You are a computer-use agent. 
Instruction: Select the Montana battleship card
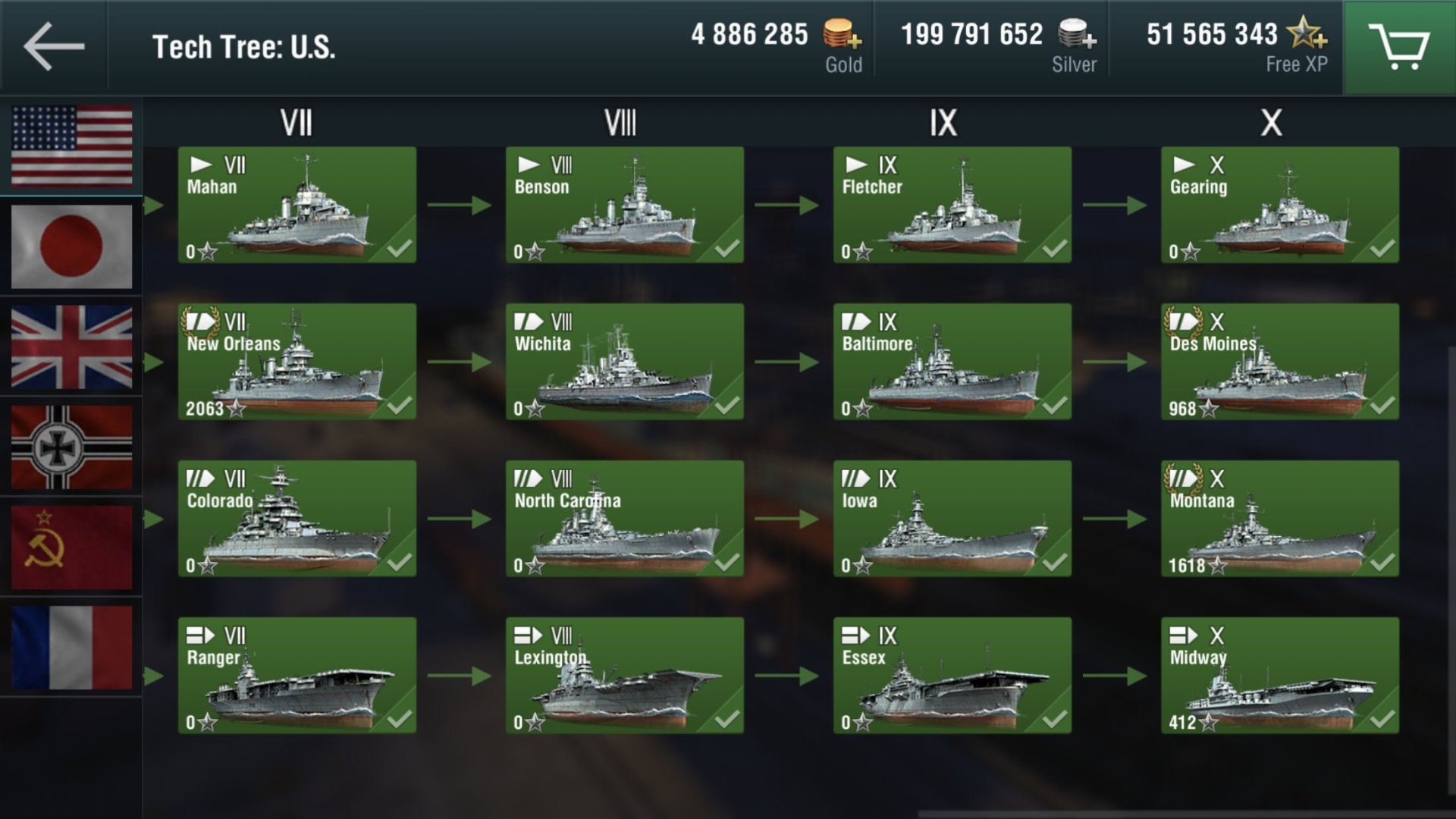pyautogui.click(x=1280, y=519)
